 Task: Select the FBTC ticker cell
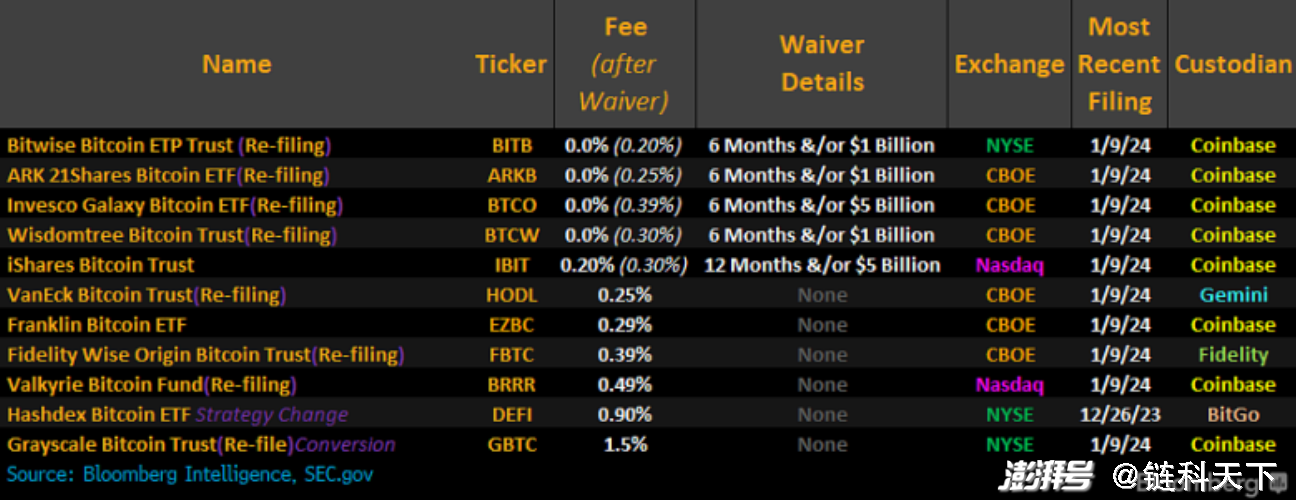pos(512,355)
